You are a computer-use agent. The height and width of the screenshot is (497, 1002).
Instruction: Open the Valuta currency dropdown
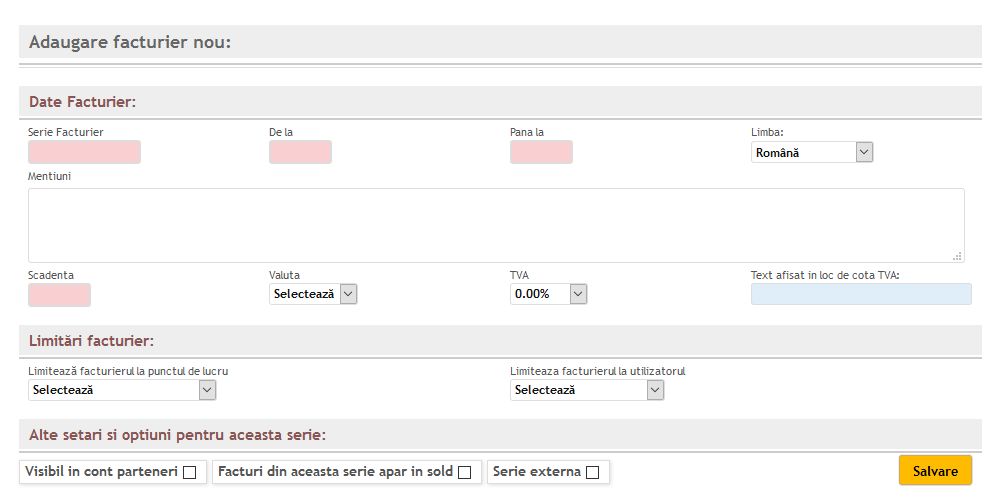point(313,294)
